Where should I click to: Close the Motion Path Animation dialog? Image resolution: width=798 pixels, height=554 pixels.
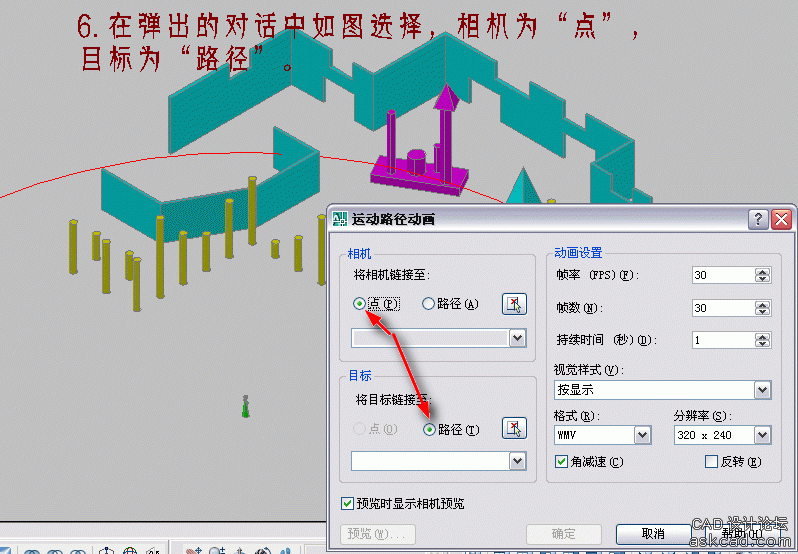(781, 219)
